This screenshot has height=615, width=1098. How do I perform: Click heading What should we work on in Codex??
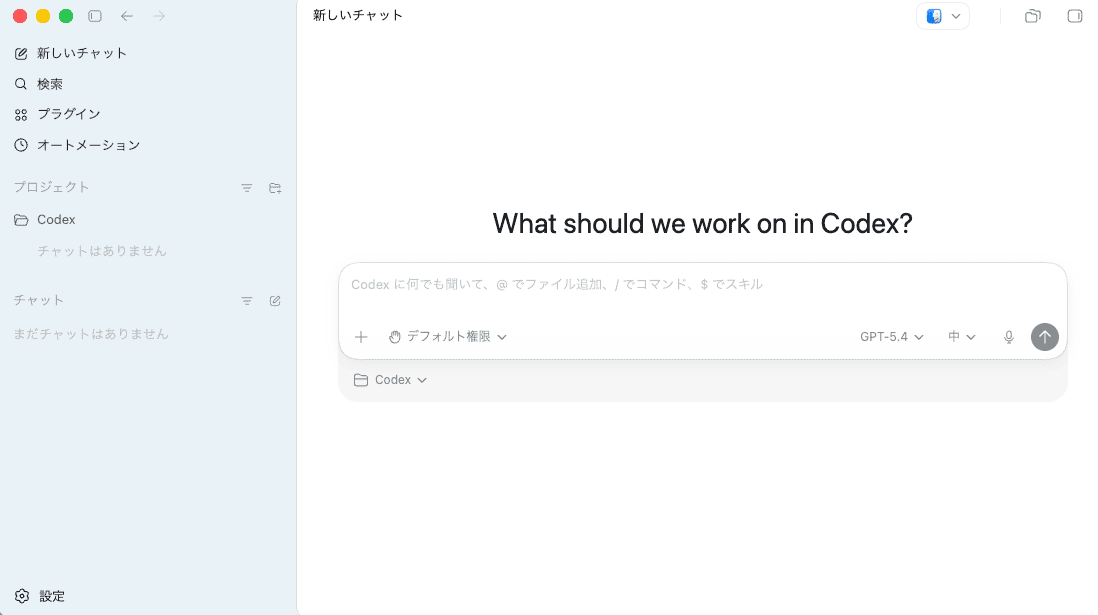pos(702,223)
